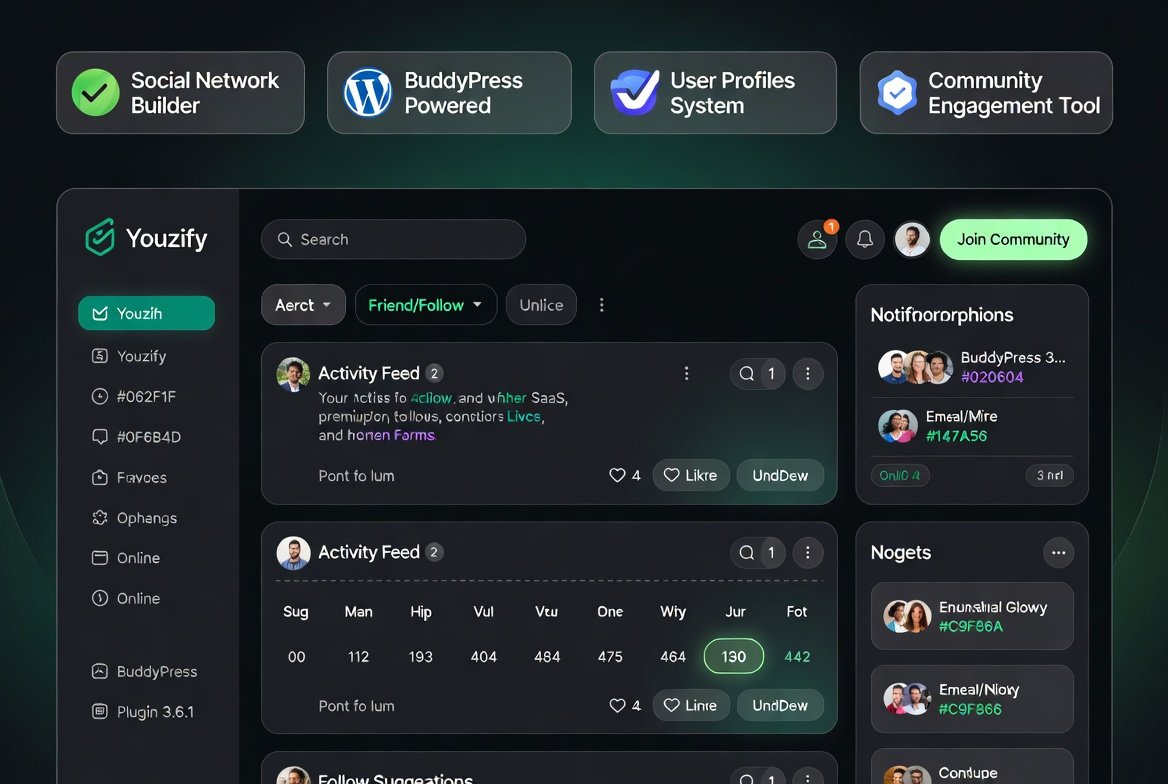Viewport: 1168px width, 784px height.
Task: Open Favoes in the sidebar
Action: click(x=129, y=478)
